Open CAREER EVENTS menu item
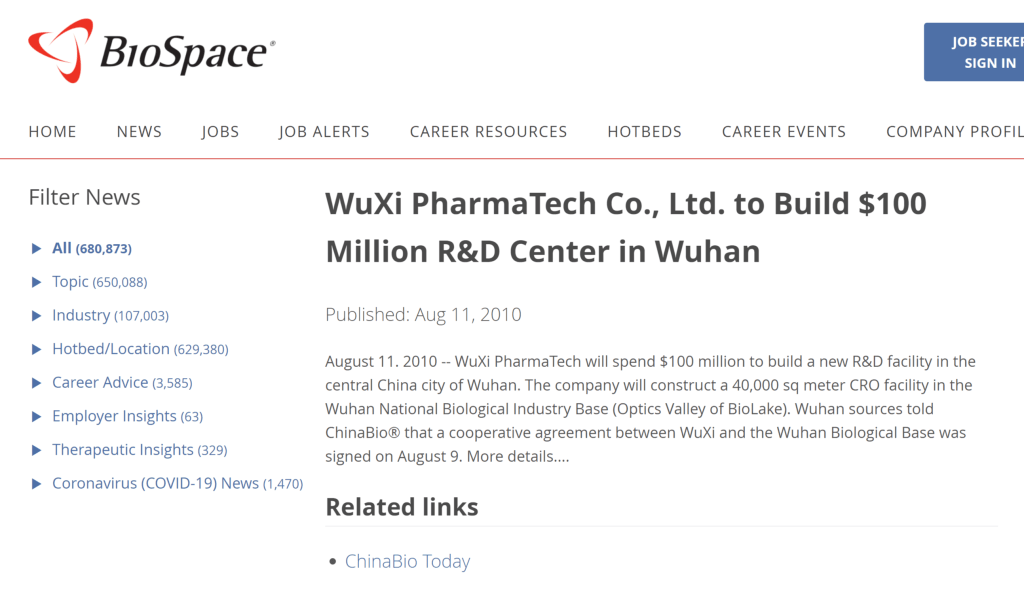The image size is (1024, 592). (x=784, y=132)
